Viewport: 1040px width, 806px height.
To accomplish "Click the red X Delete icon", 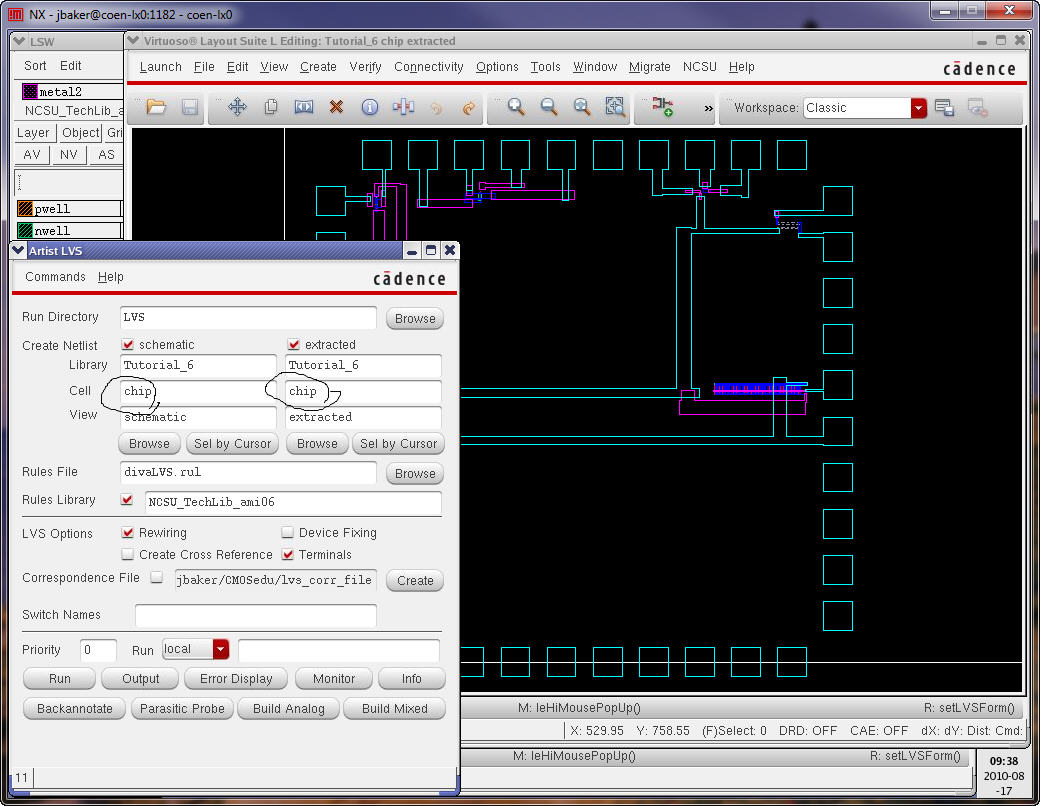I will (x=337, y=107).
